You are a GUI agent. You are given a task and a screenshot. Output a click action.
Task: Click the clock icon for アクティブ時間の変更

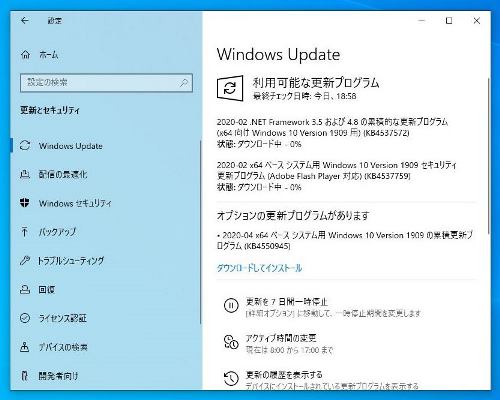(231, 342)
